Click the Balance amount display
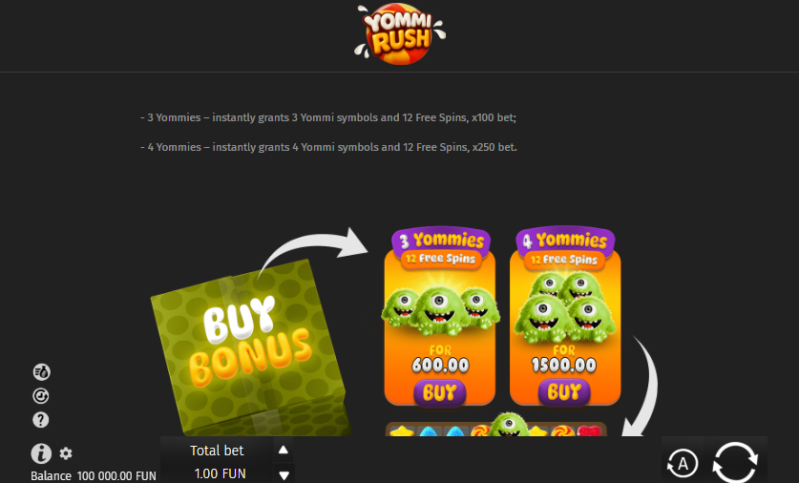The width and height of the screenshot is (799, 483). click(x=117, y=476)
